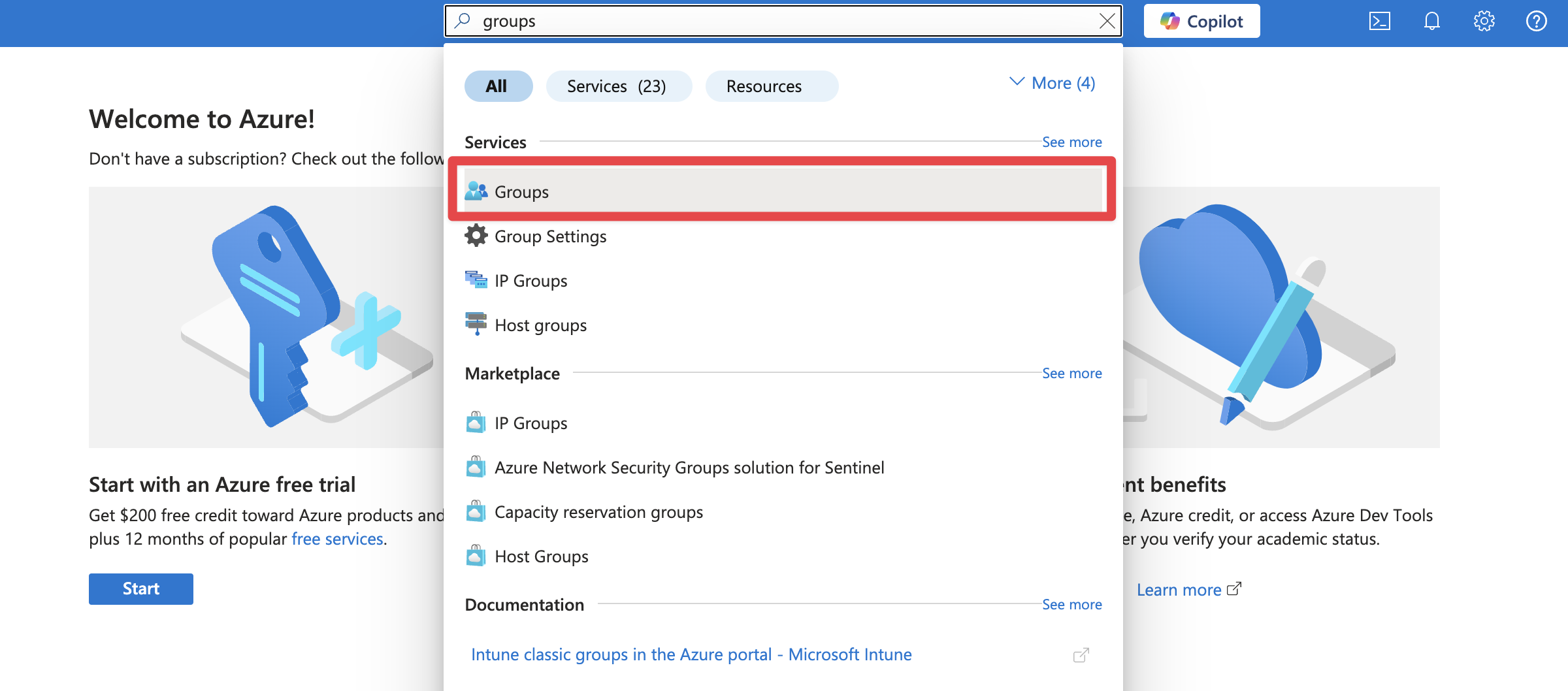Open portal settings gear icon
Image resolution: width=1568 pixels, height=691 pixels.
click(1484, 22)
